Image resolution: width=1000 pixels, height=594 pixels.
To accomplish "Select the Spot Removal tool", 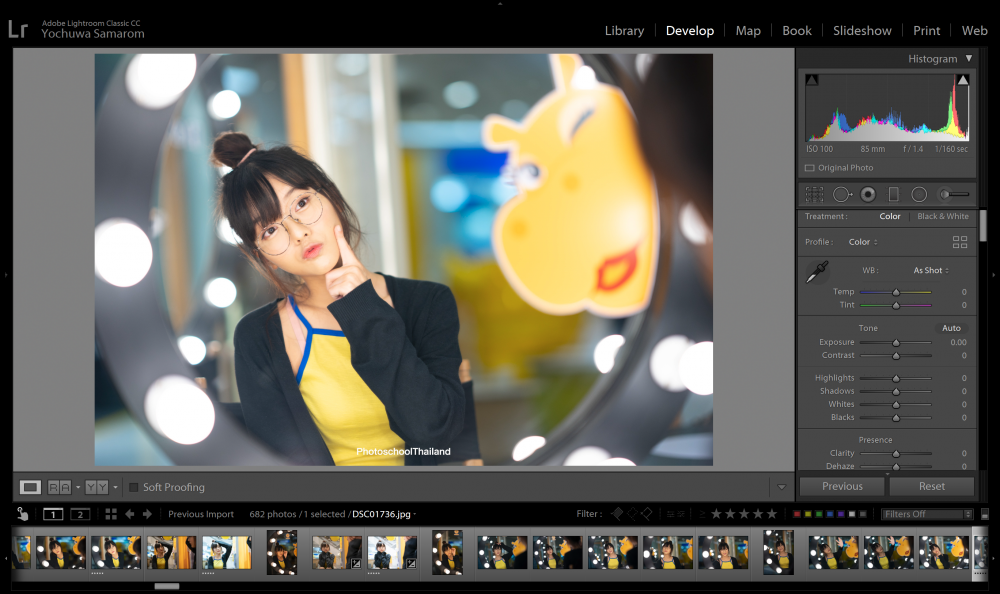I will tap(842, 194).
